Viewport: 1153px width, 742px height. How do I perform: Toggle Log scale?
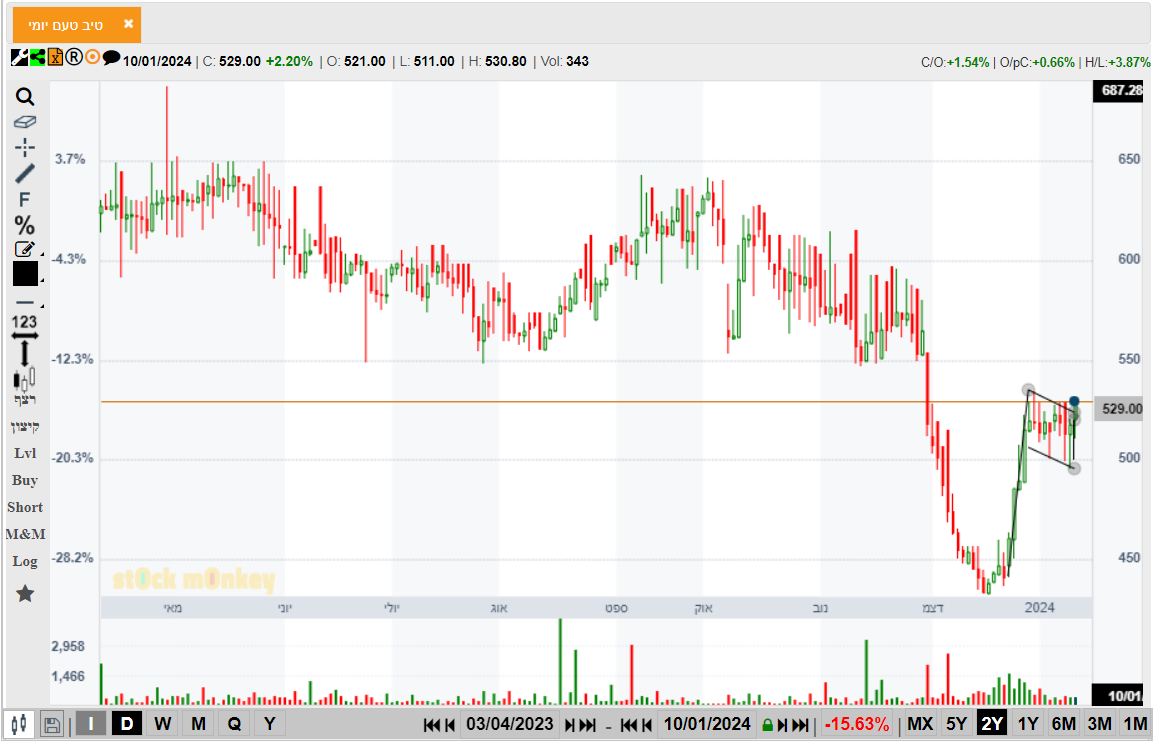pos(25,562)
